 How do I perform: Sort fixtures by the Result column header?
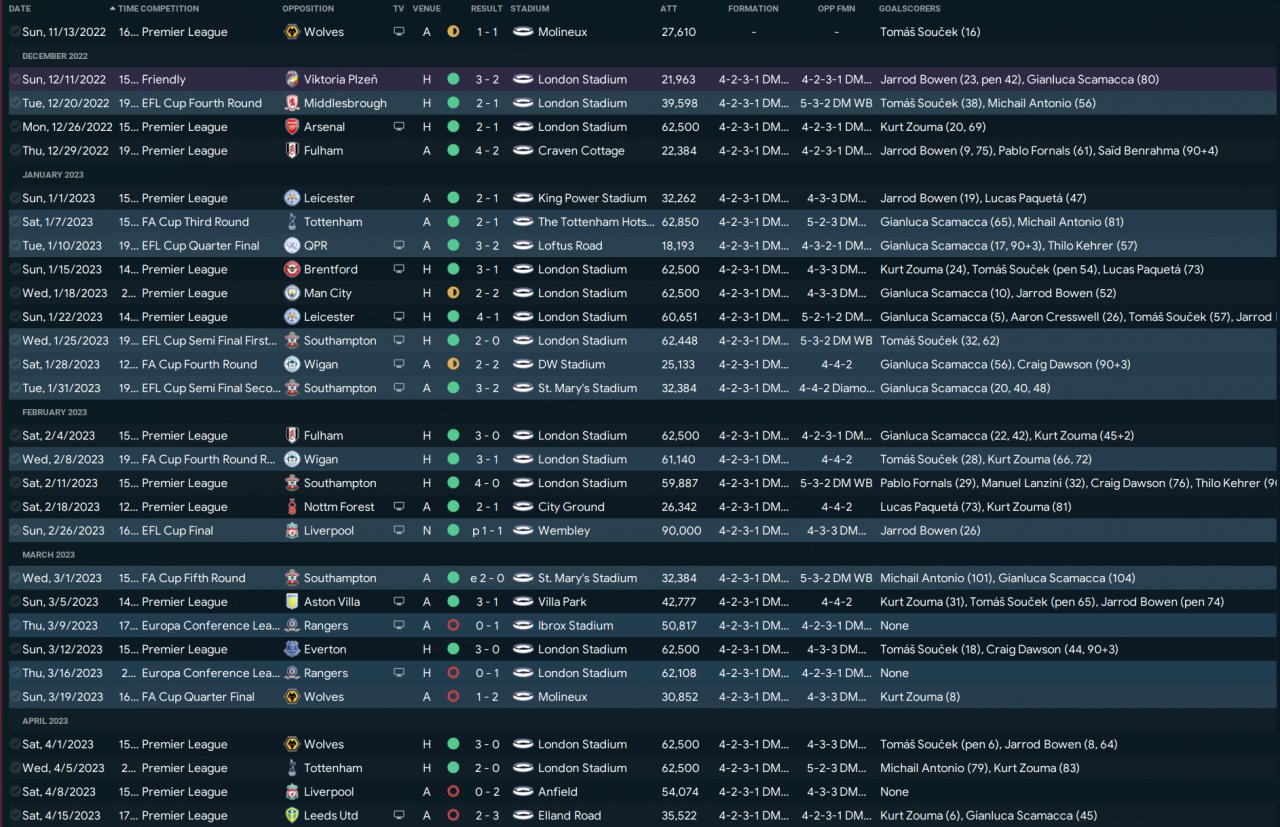tap(487, 9)
